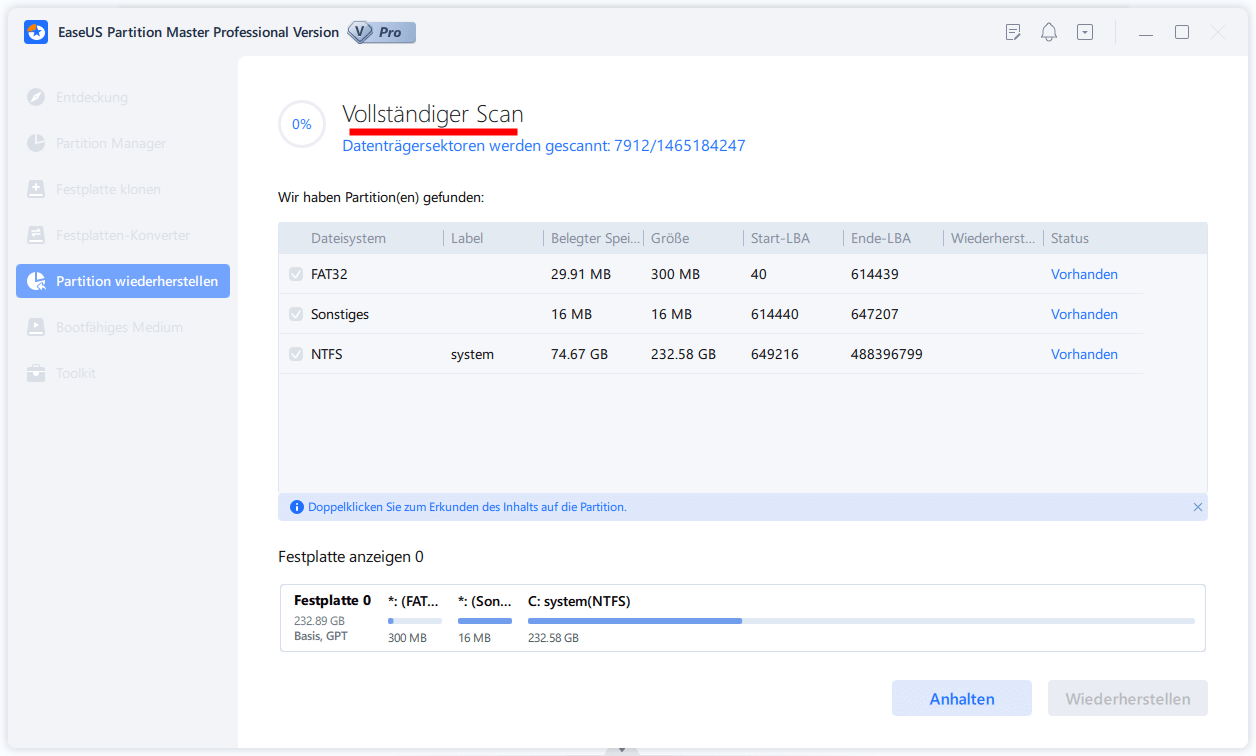Click the Wiederherst... column header
Viewport: 1256px width, 756px height.
coord(993,238)
